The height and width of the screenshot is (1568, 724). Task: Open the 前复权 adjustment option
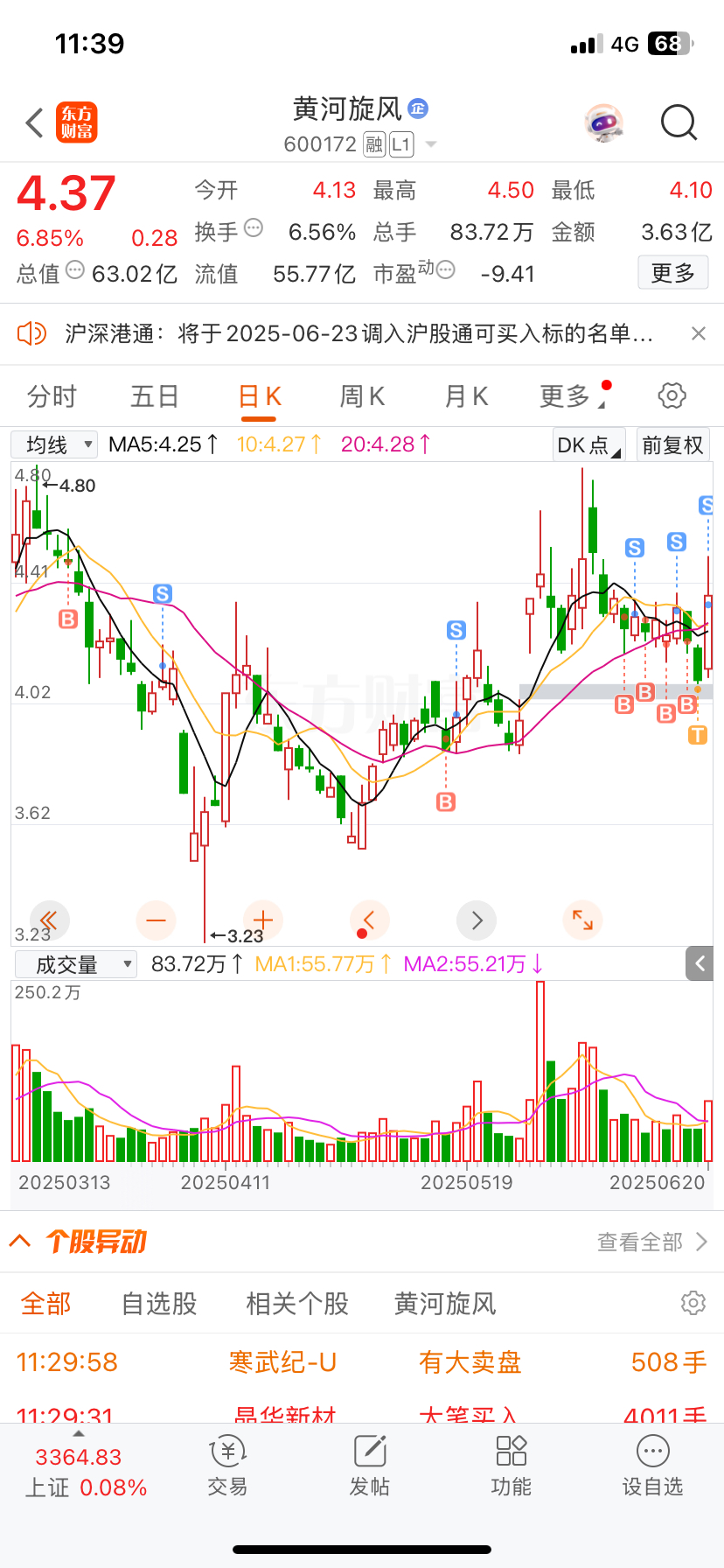(672, 444)
